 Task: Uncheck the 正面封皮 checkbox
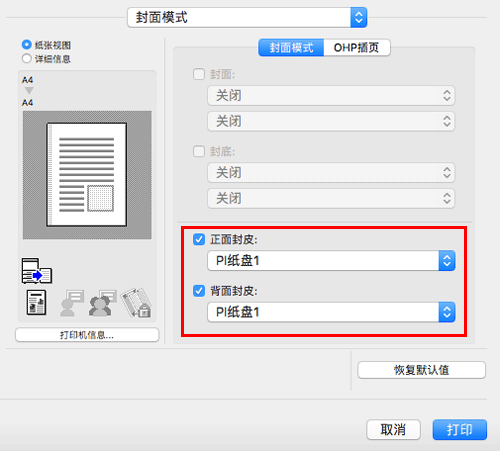click(199, 239)
